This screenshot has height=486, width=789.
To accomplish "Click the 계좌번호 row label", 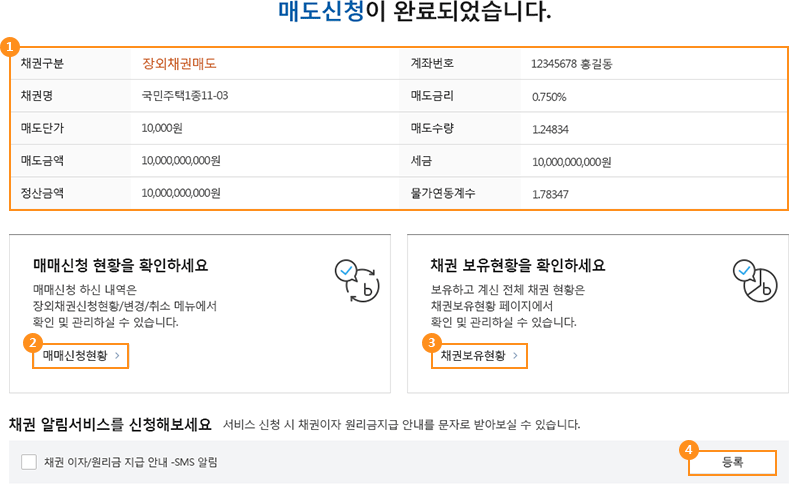I will point(432,63).
